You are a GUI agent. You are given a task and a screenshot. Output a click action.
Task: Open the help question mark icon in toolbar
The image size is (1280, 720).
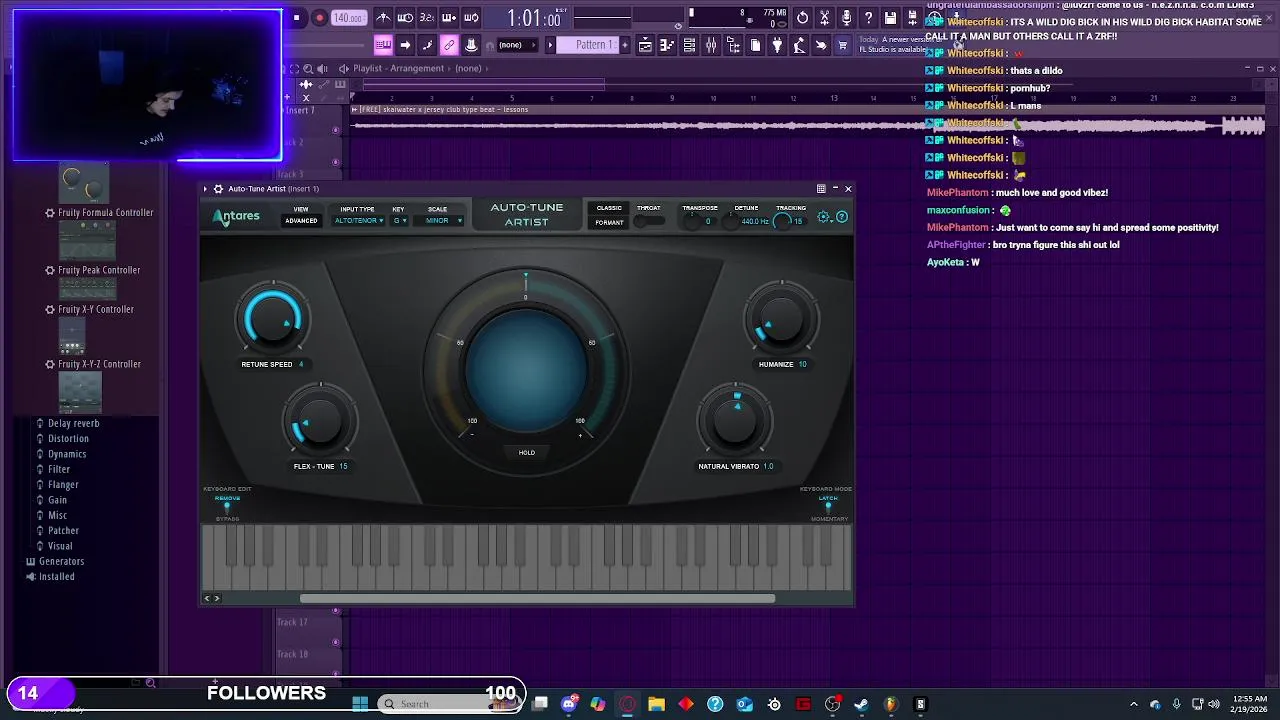click(868, 18)
